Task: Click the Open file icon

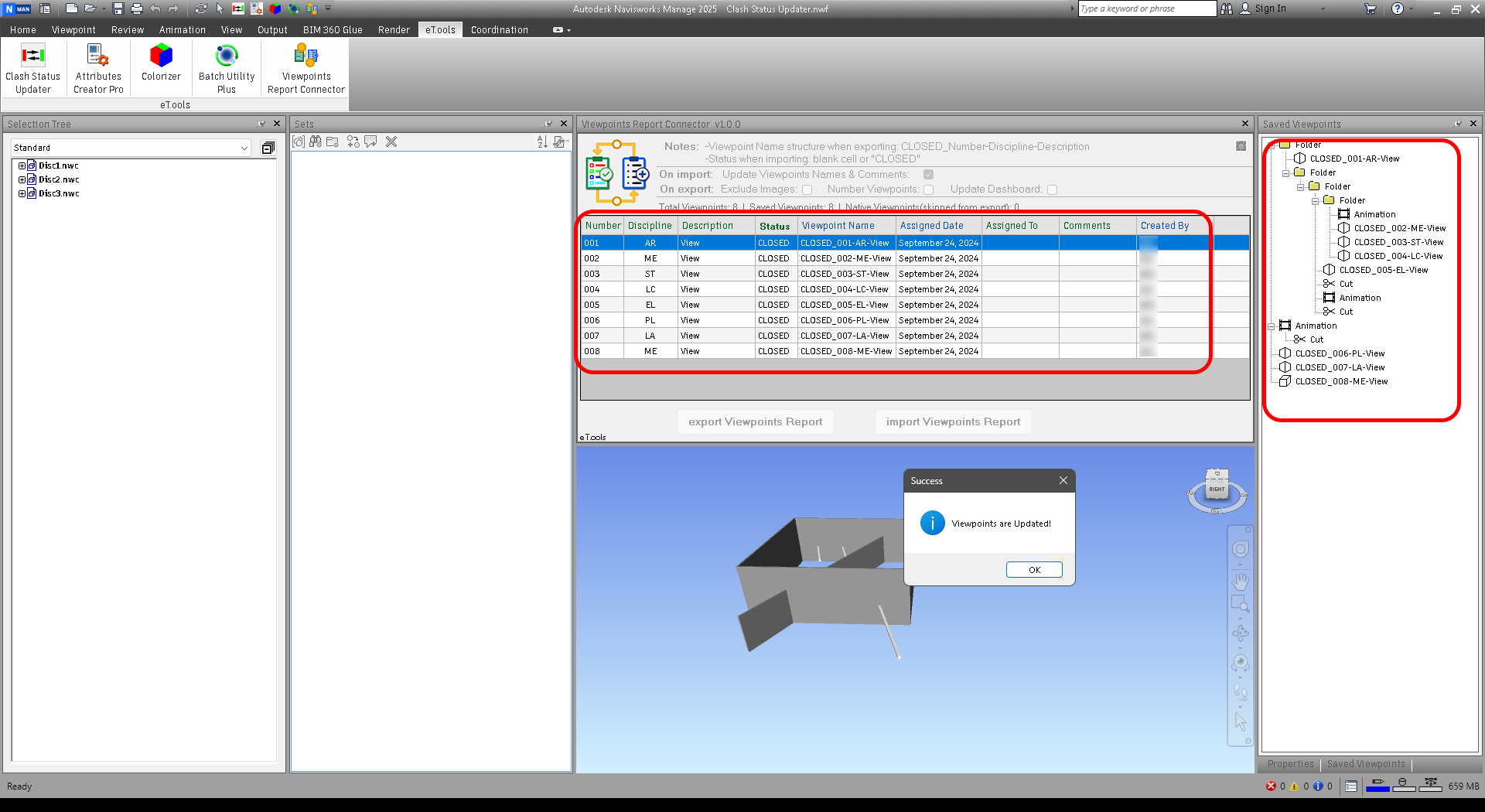Action: point(90,9)
